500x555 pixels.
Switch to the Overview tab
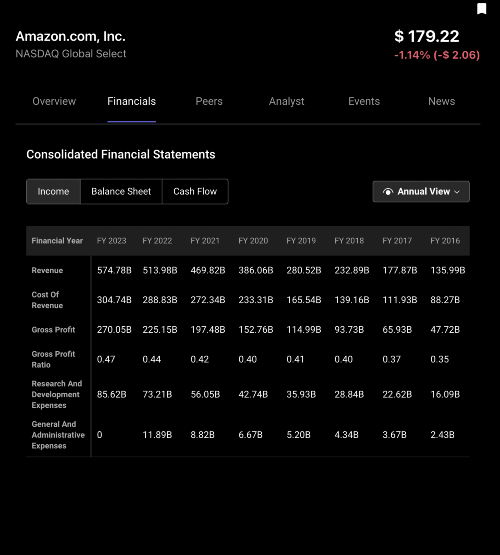pyautogui.click(x=54, y=102)
